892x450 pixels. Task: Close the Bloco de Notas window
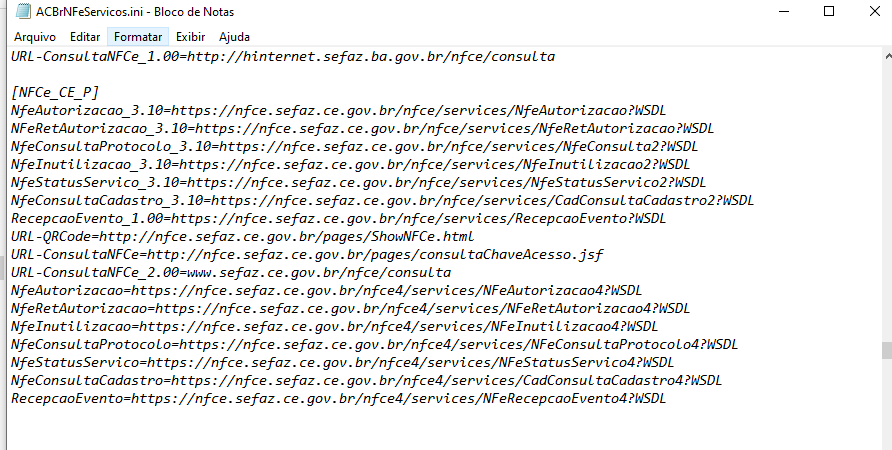[874, 11]
